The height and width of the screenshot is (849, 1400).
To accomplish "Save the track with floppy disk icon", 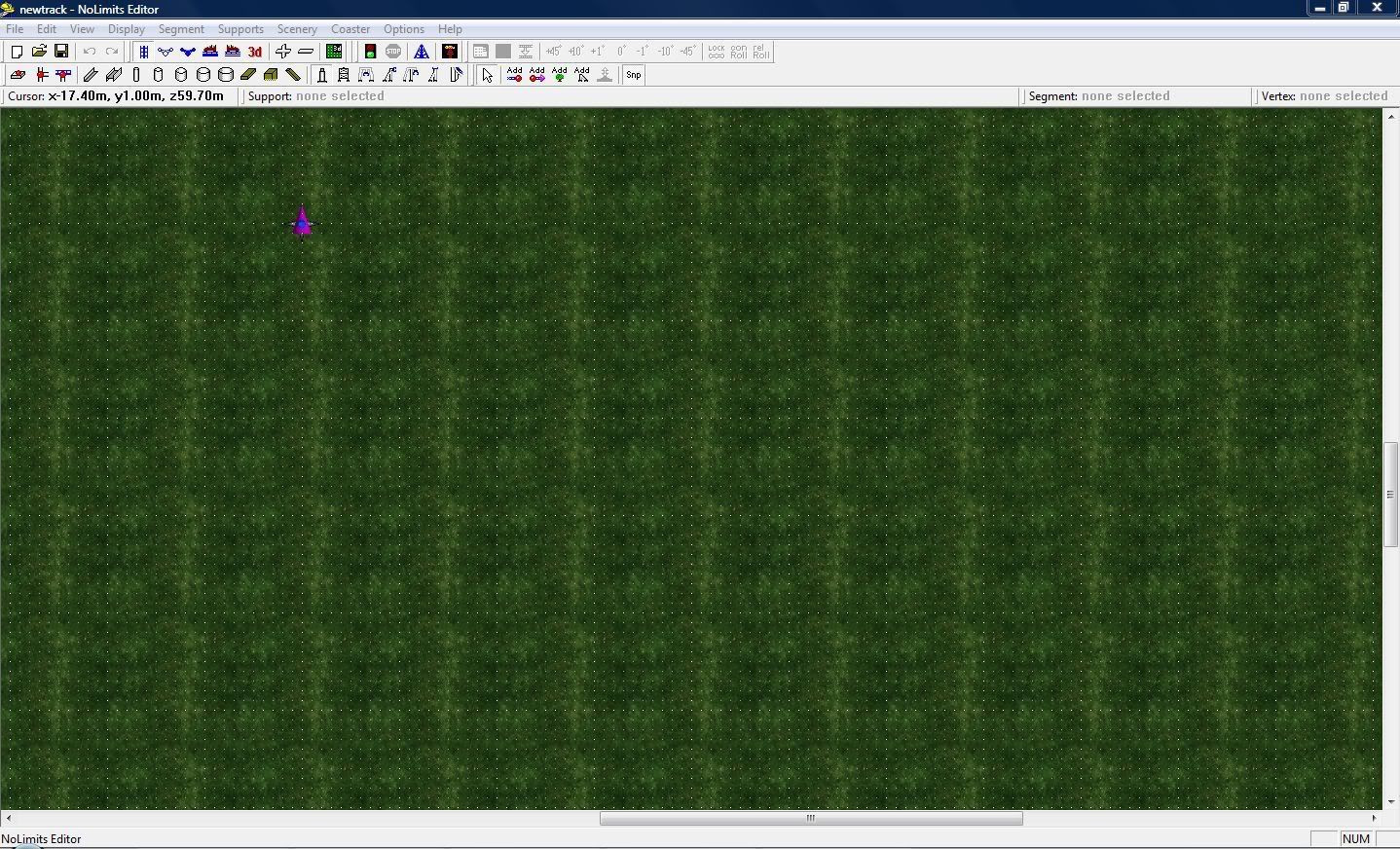I will 61,52.
